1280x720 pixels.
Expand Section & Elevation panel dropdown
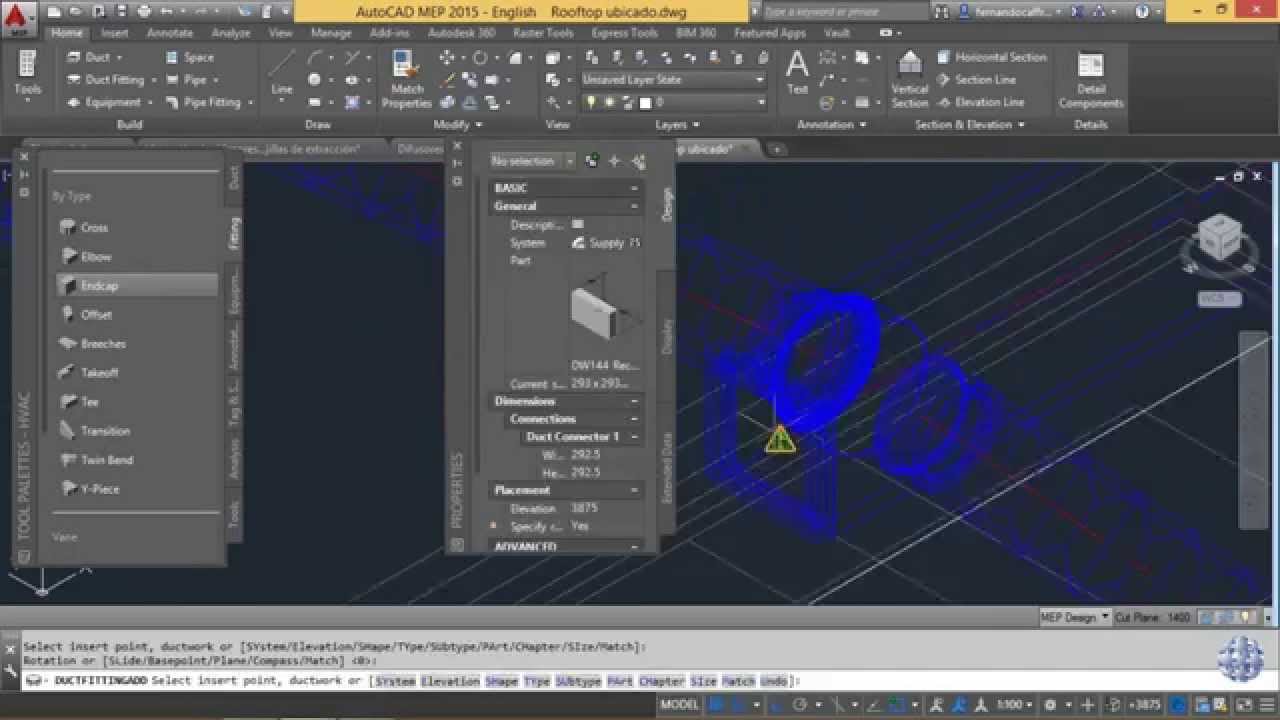(x=970, y=125)
